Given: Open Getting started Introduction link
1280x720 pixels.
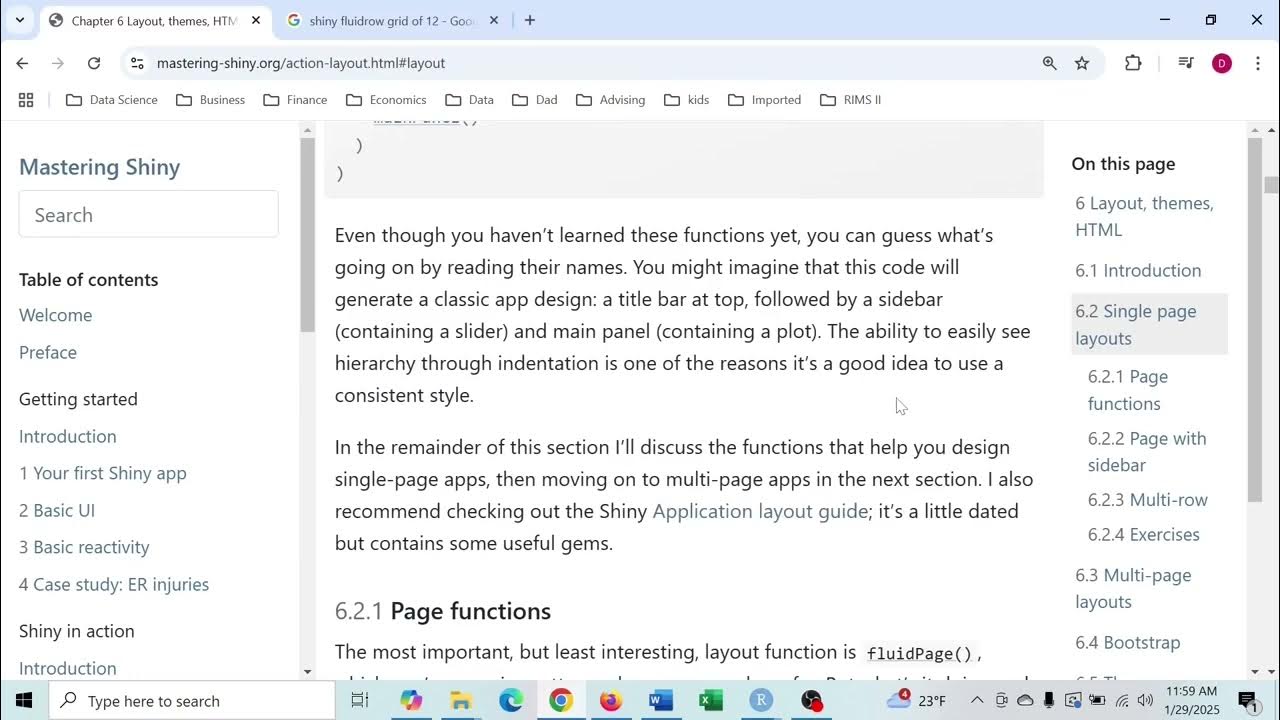Looking at the screenshot, I should click(67, 436).
